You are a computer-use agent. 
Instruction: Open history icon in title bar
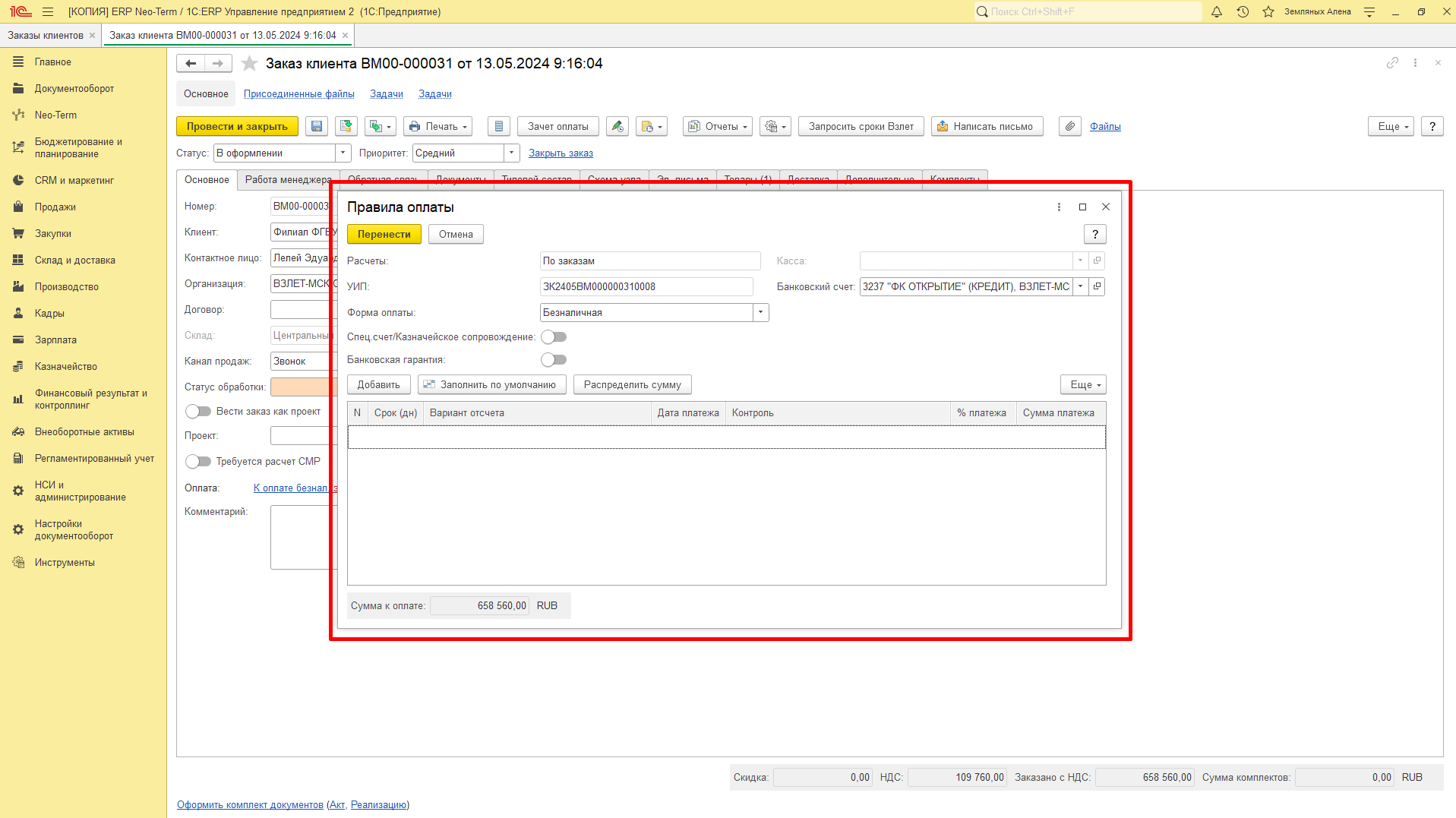click(1243, 11)
